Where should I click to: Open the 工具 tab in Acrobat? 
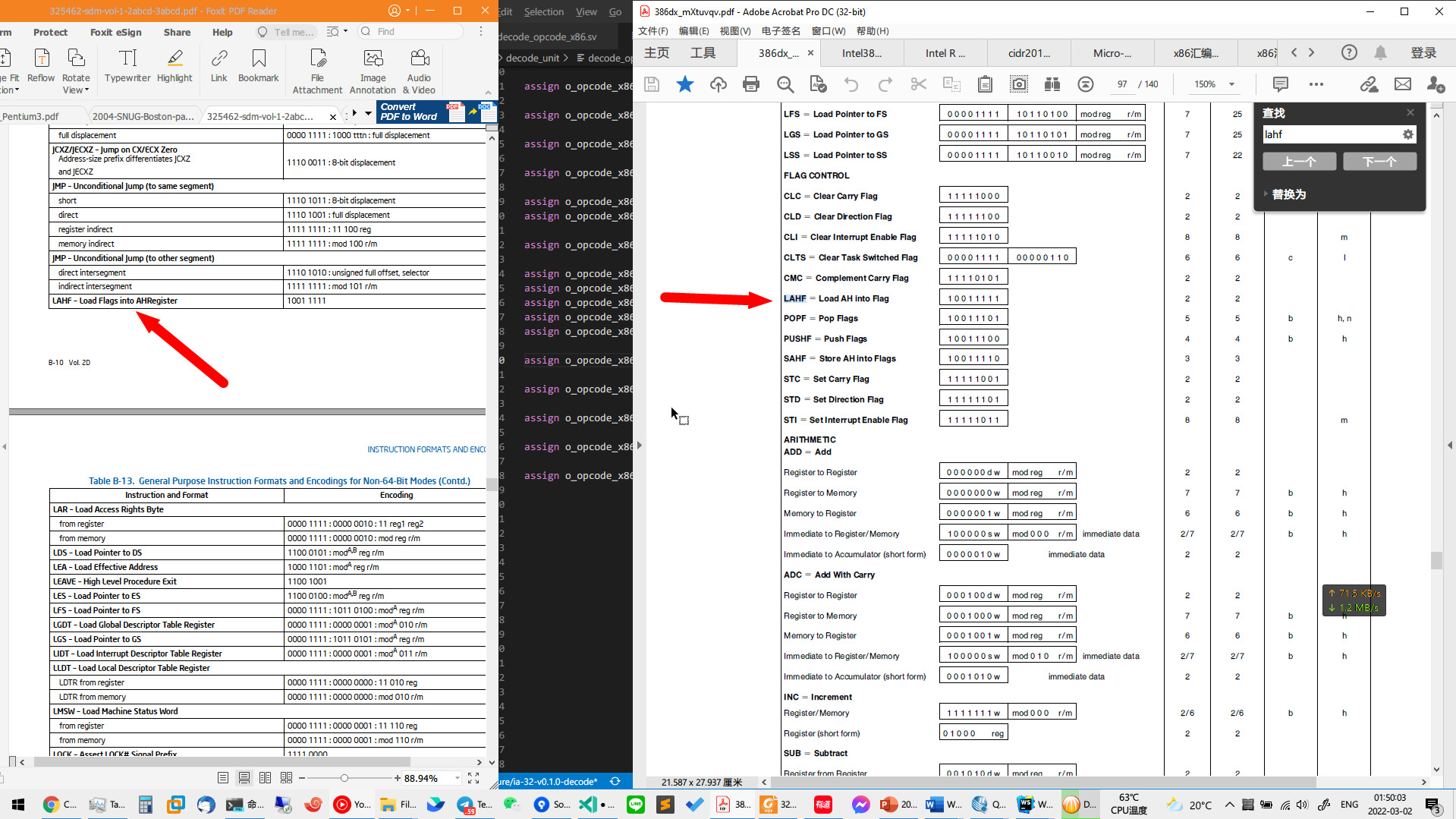(703, 52)
